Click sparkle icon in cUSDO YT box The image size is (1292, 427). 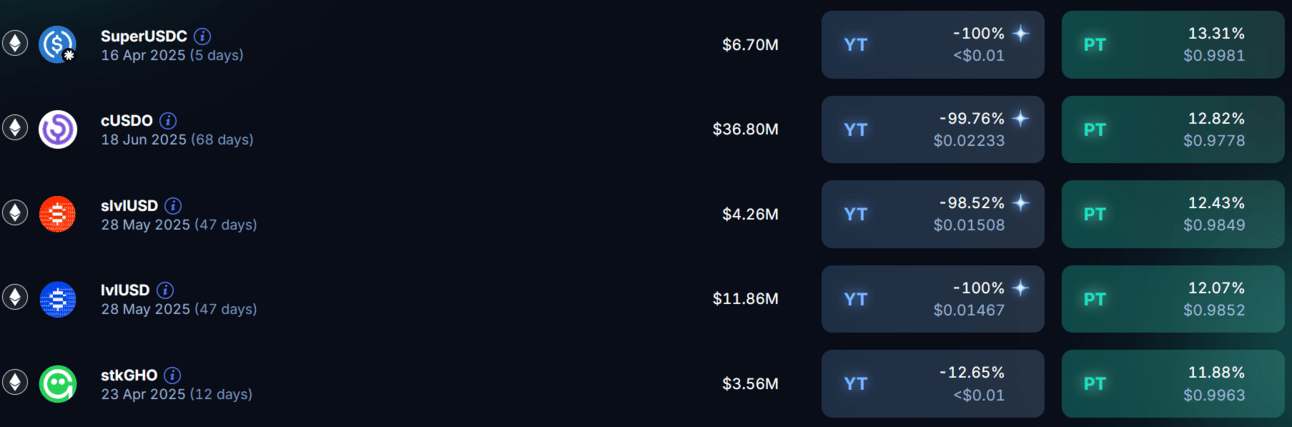1020,118
